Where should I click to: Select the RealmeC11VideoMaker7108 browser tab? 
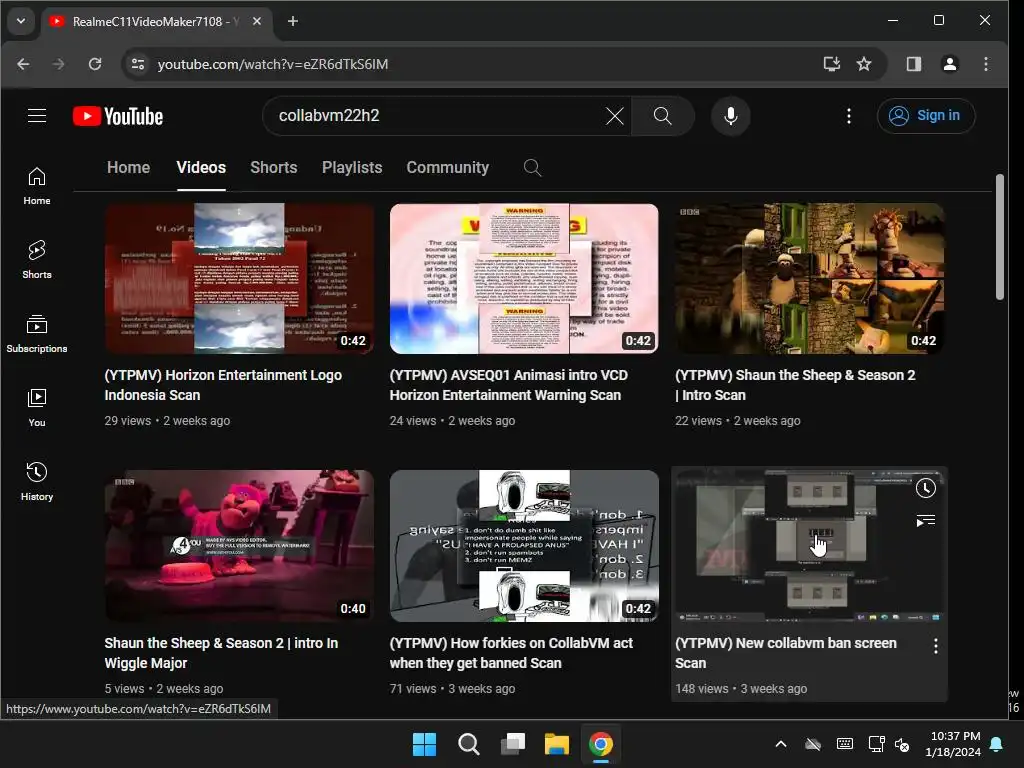(155, 22)
